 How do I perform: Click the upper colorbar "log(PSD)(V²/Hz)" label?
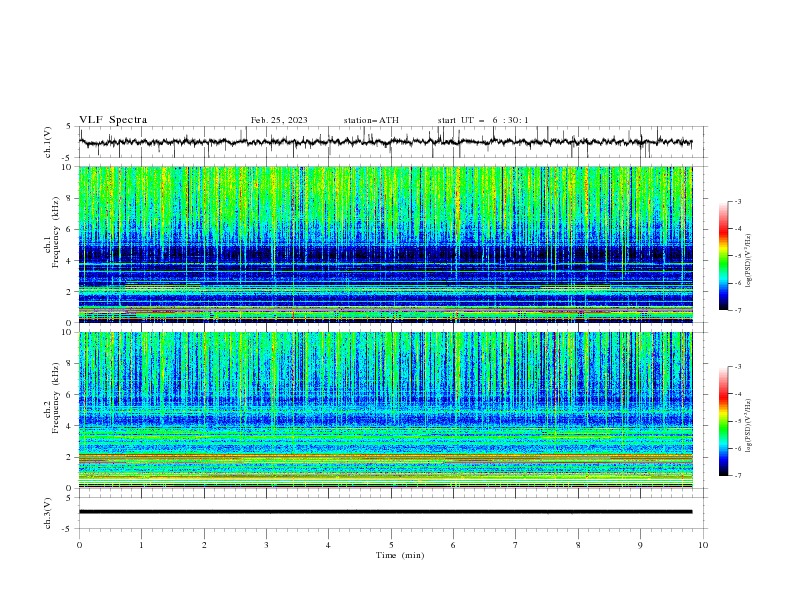749,261
